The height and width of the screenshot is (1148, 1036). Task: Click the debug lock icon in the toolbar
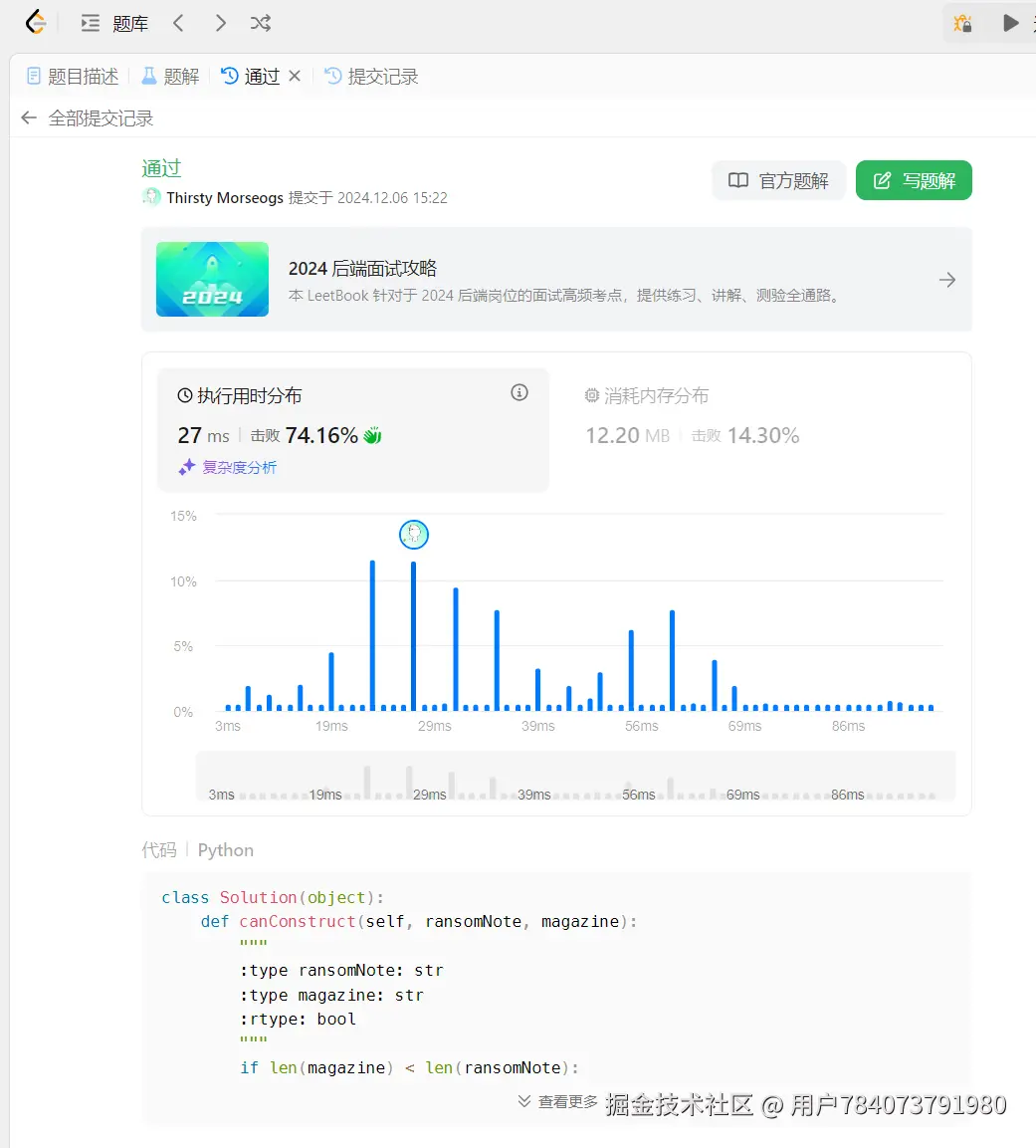(x=962, y=22)
